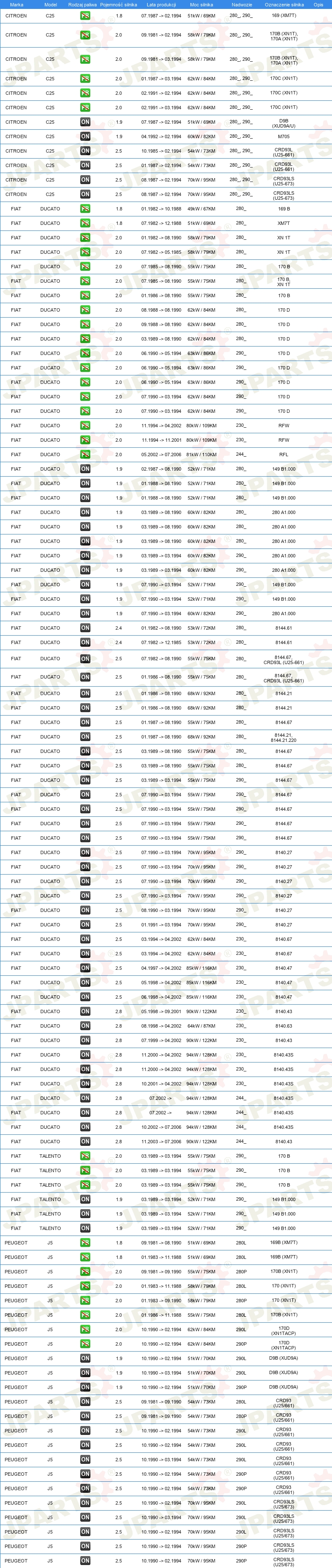Select engine code '169 (XM7T)' cell
Image resolution: width=332 pixels, height=1568 pixels.
(x=284, y=16)
